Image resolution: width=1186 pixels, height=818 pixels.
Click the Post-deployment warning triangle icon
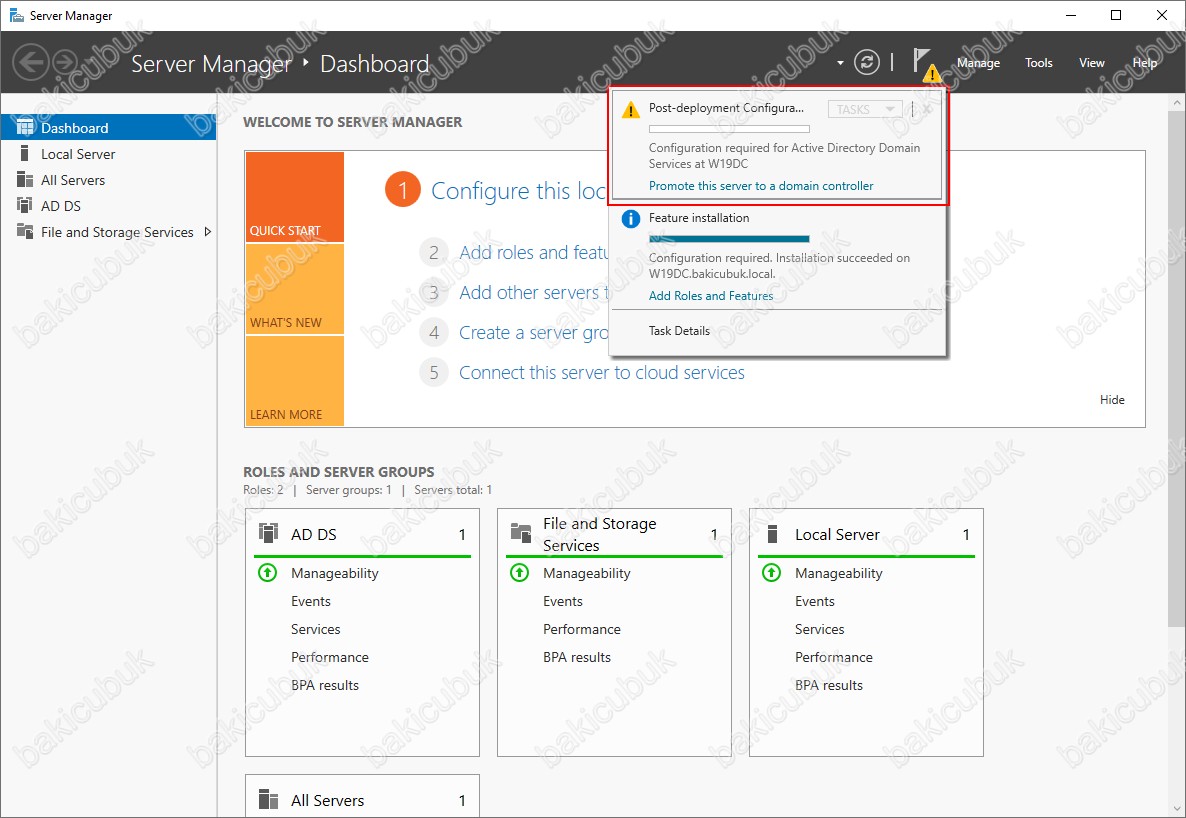630,110
